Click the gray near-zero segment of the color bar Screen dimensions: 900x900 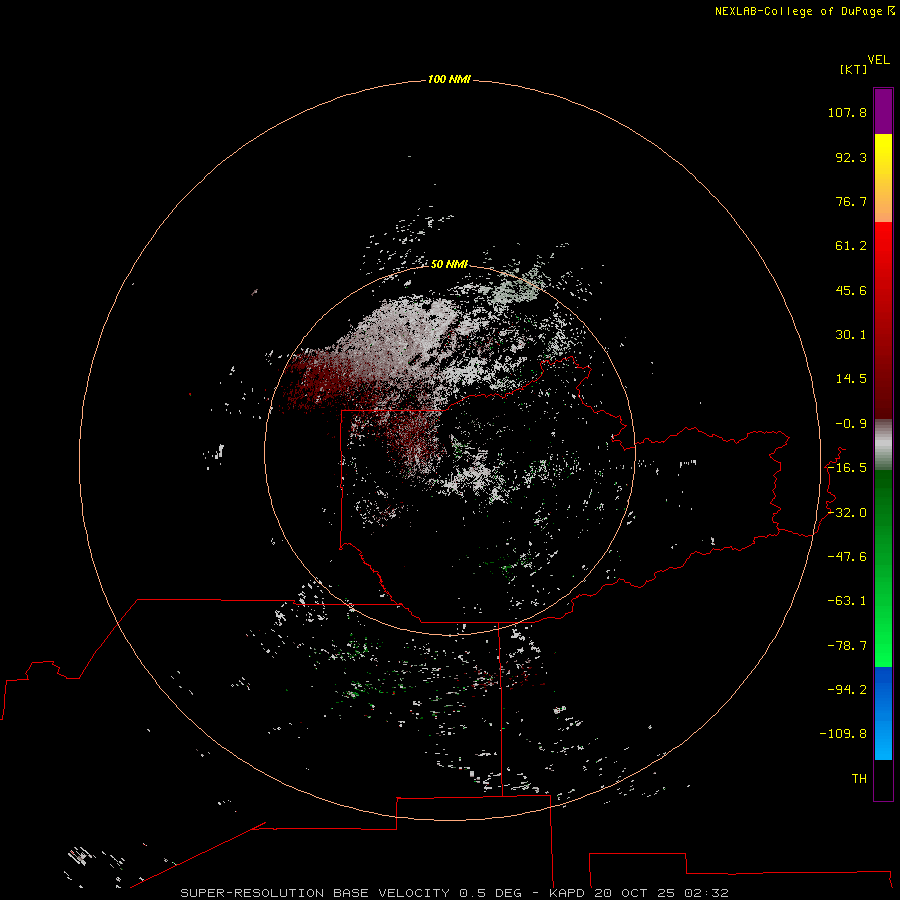[883, 445]
